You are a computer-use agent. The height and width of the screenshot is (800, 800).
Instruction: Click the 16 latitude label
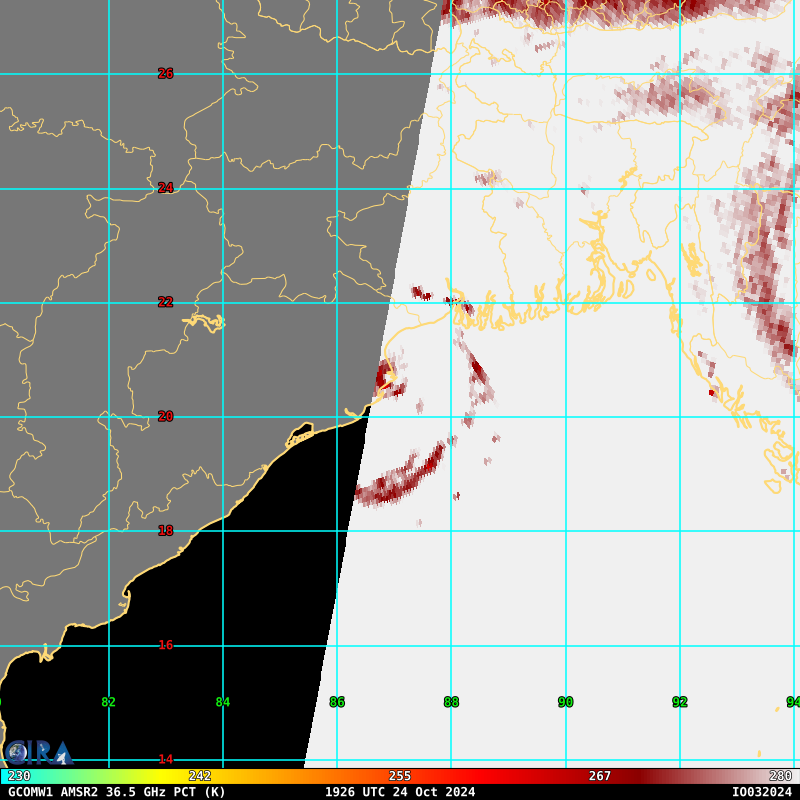pos(165,645)
